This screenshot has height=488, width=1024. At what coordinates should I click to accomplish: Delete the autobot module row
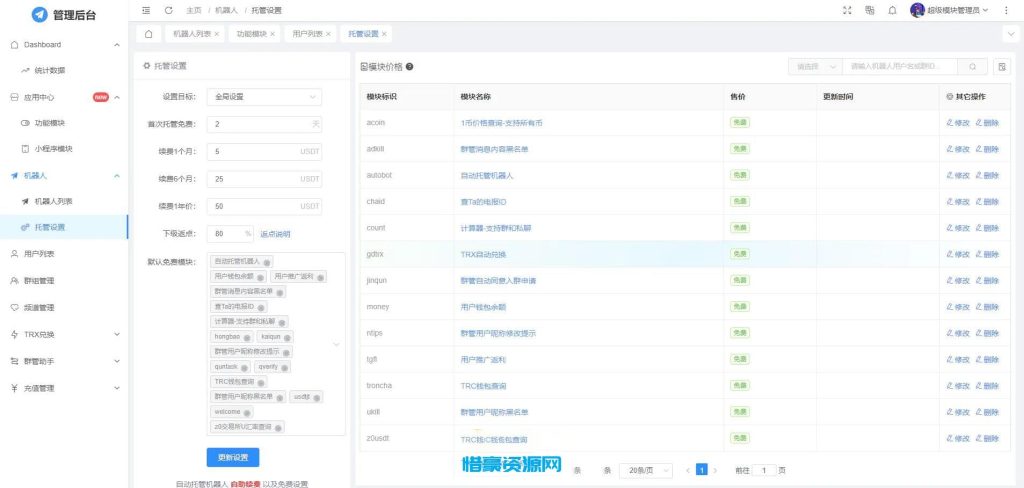point(987,175)
